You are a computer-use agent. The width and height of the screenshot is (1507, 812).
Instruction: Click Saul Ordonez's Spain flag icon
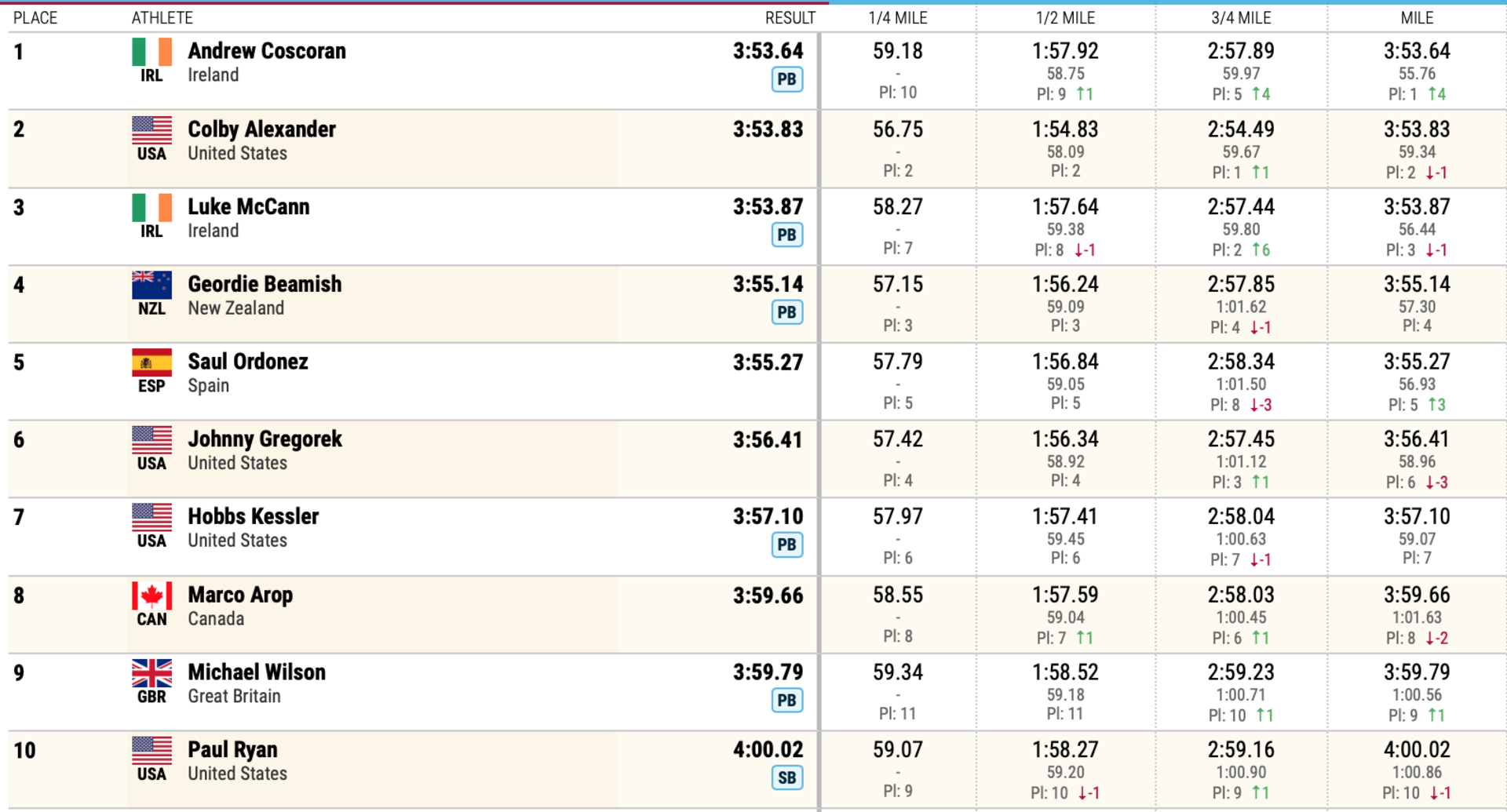click(x=151, y=362)
